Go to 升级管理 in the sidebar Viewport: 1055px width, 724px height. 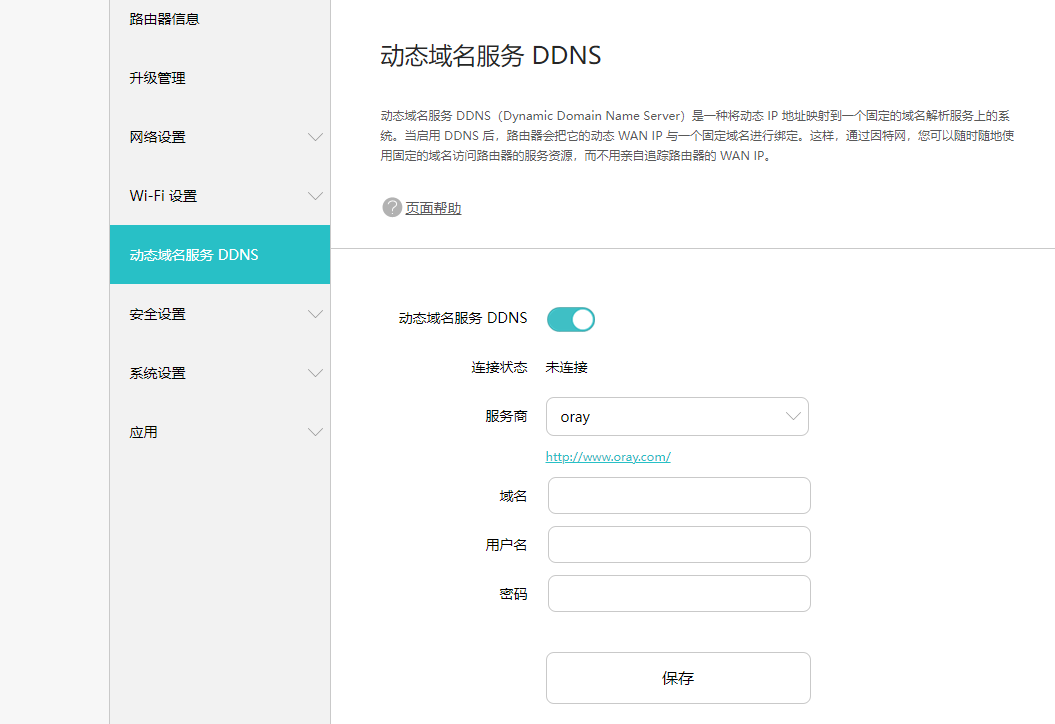coord(157,78)
